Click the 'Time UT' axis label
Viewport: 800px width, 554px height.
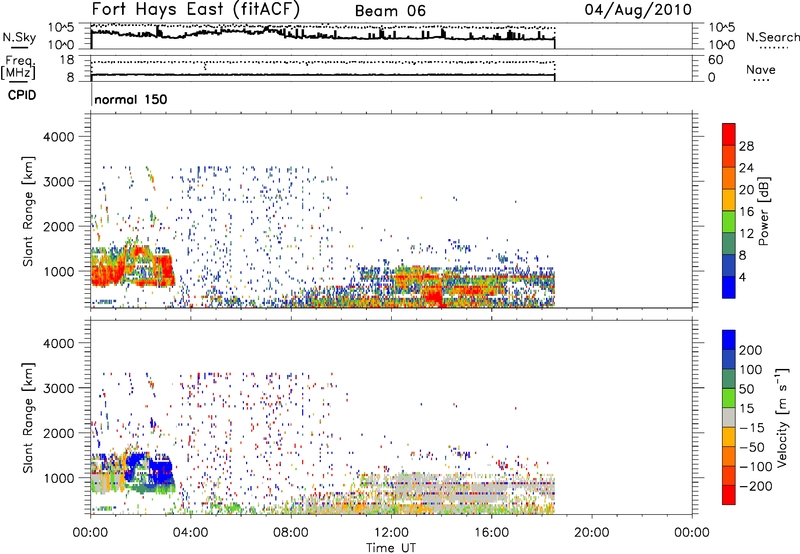pyautogui.click(x=391, y=548)
